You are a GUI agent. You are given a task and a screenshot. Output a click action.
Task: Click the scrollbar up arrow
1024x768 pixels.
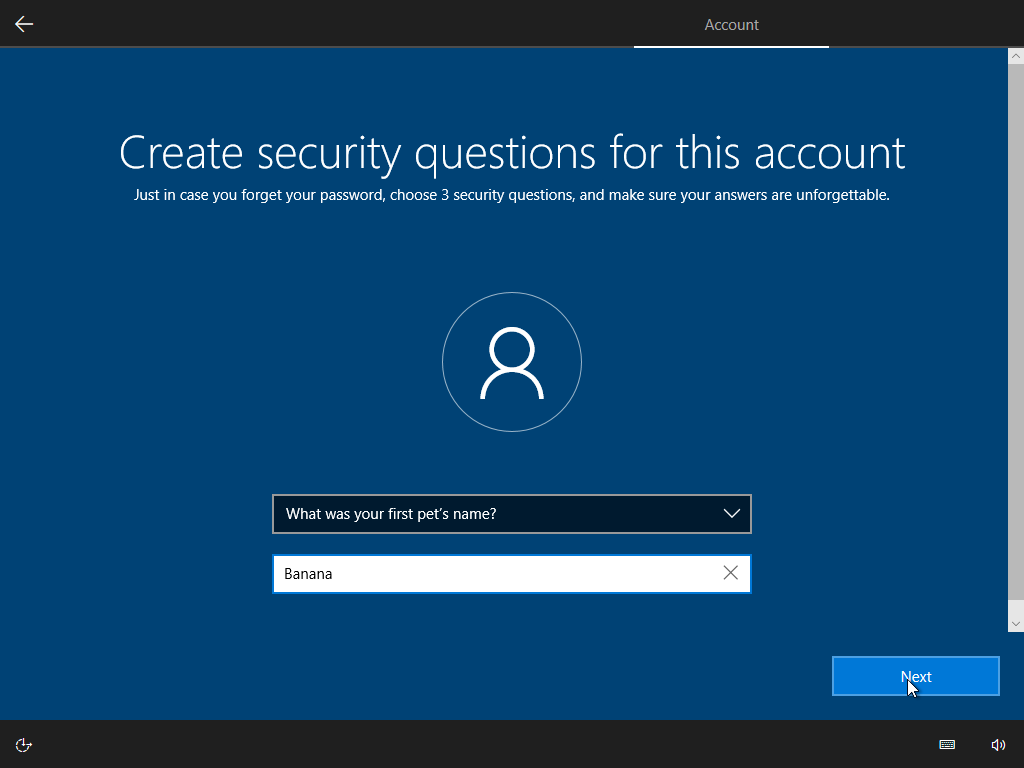click(x=1015, y=56)
